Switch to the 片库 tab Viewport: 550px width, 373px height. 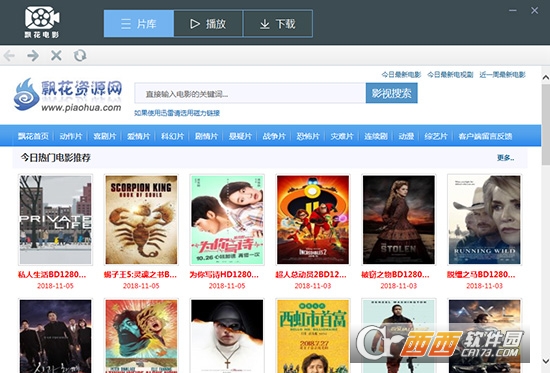pyautogui.click(x=139, y=24)
